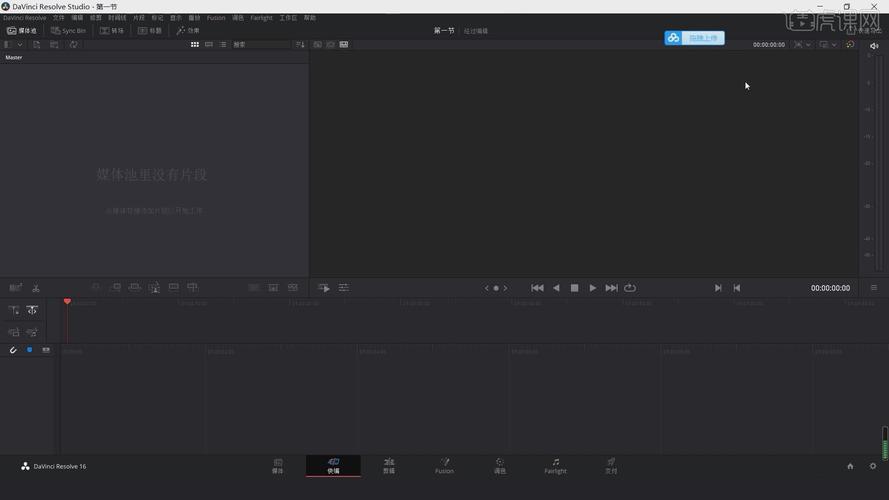Click the import media icon
The width and height of the screenshot is (889, 500).
coord(36,44)
